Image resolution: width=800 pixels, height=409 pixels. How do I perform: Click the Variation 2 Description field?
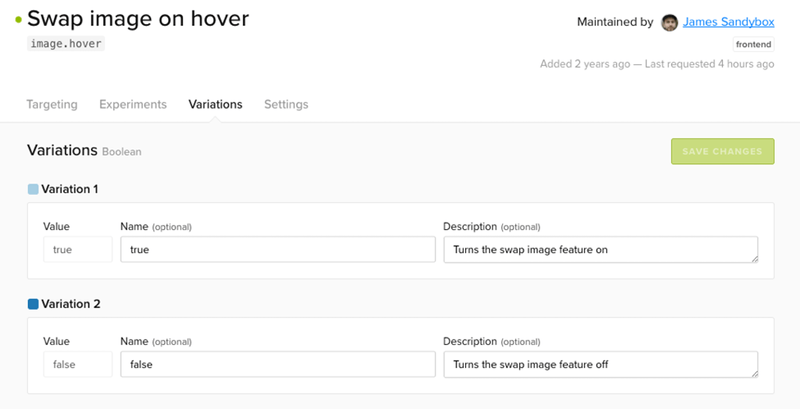click(x=600, y=364)
